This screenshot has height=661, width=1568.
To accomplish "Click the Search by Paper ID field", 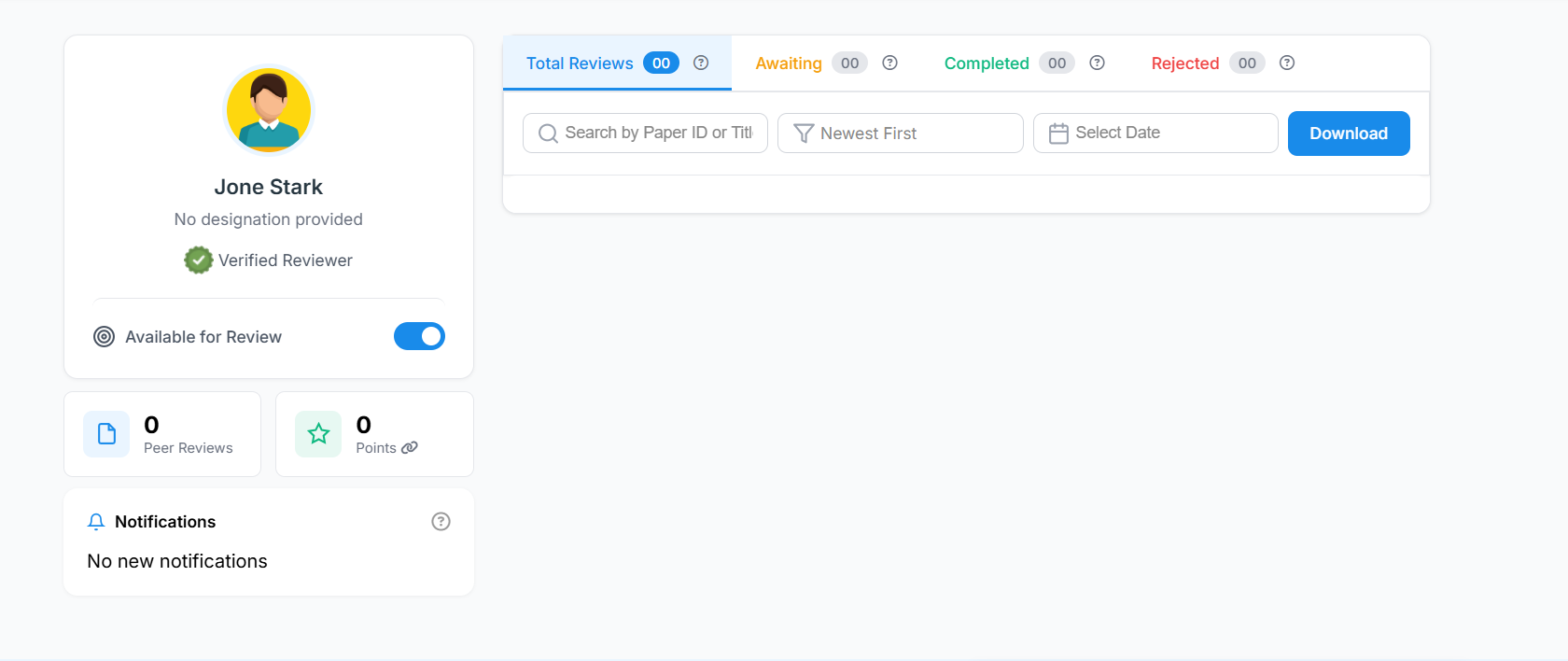I will point(645,134).
